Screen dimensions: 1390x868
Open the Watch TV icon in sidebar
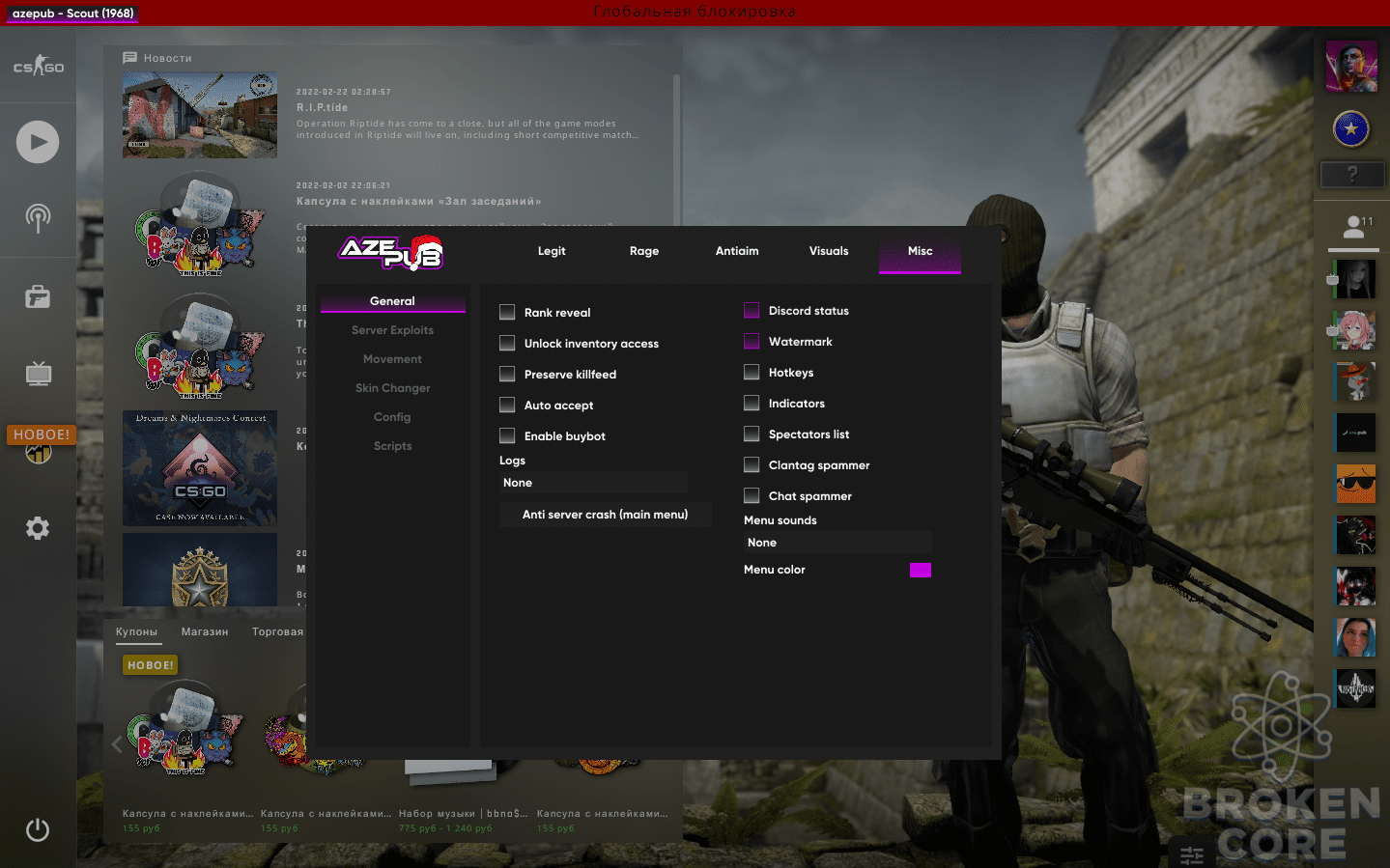38,374
